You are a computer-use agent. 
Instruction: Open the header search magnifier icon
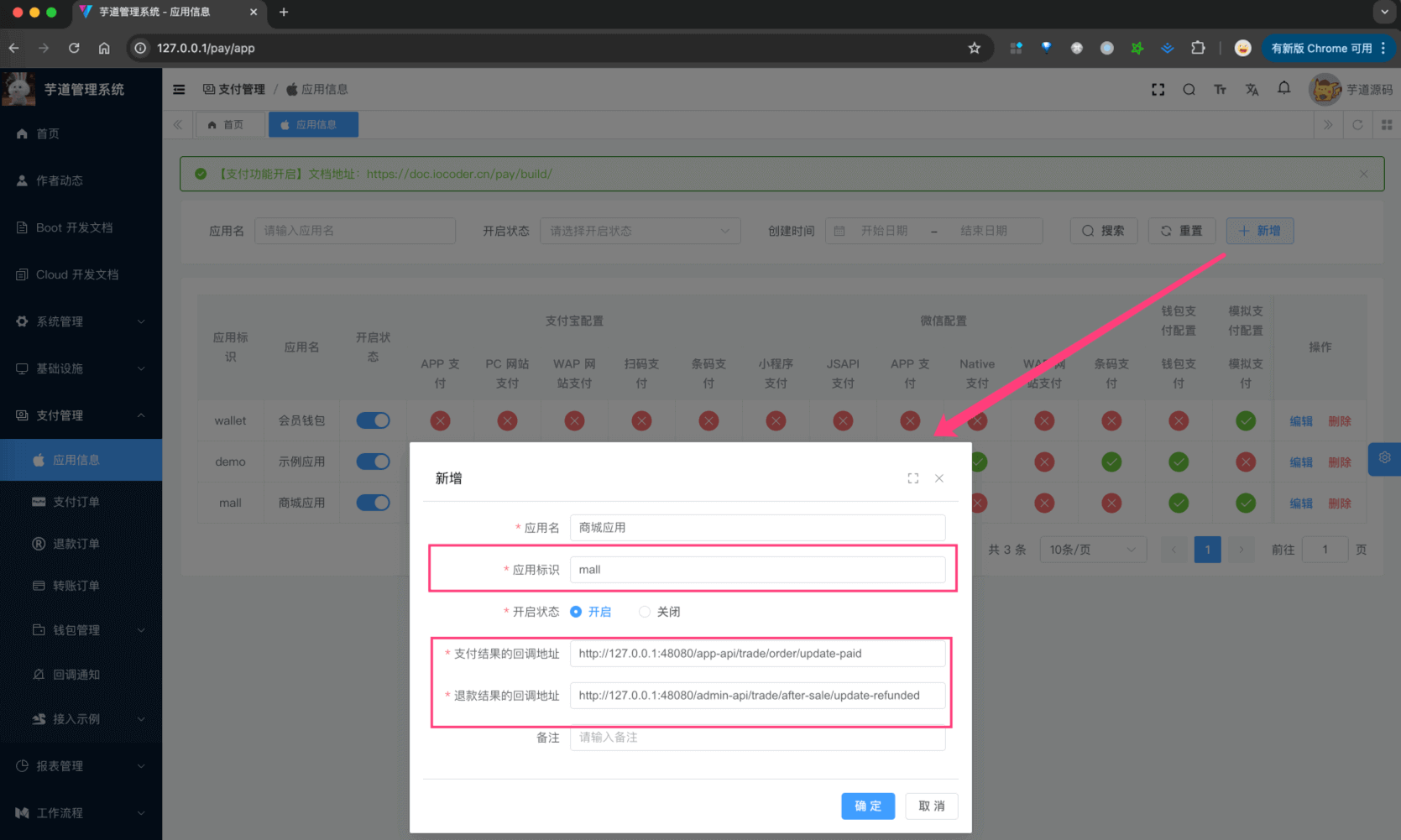(1189, 89)
